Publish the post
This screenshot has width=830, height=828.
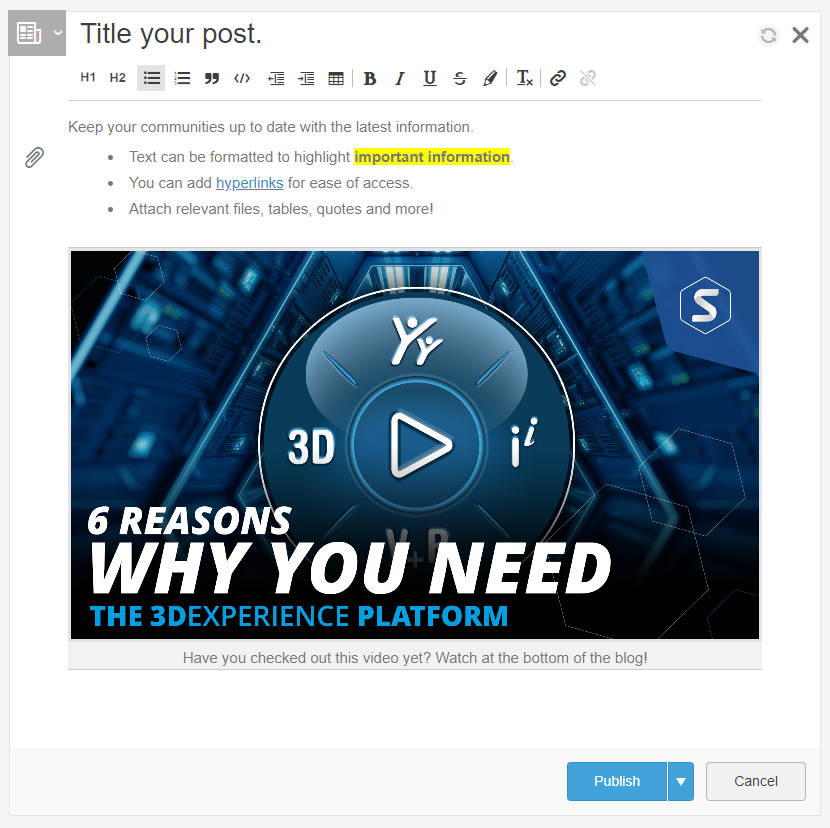pyautogui.click(x=616, y=781)
